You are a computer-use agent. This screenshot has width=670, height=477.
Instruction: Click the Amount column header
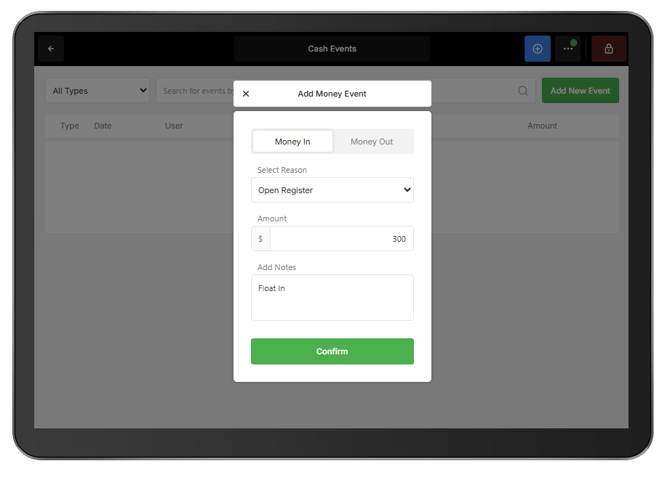tap(542, 126)
